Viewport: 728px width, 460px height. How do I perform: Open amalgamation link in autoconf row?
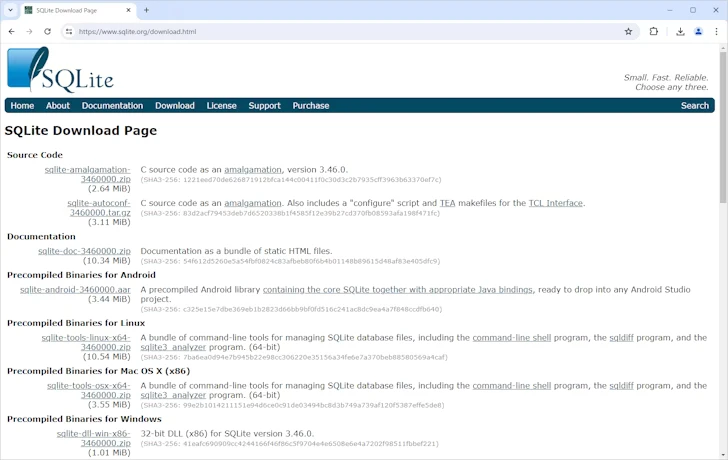(253, 203)
